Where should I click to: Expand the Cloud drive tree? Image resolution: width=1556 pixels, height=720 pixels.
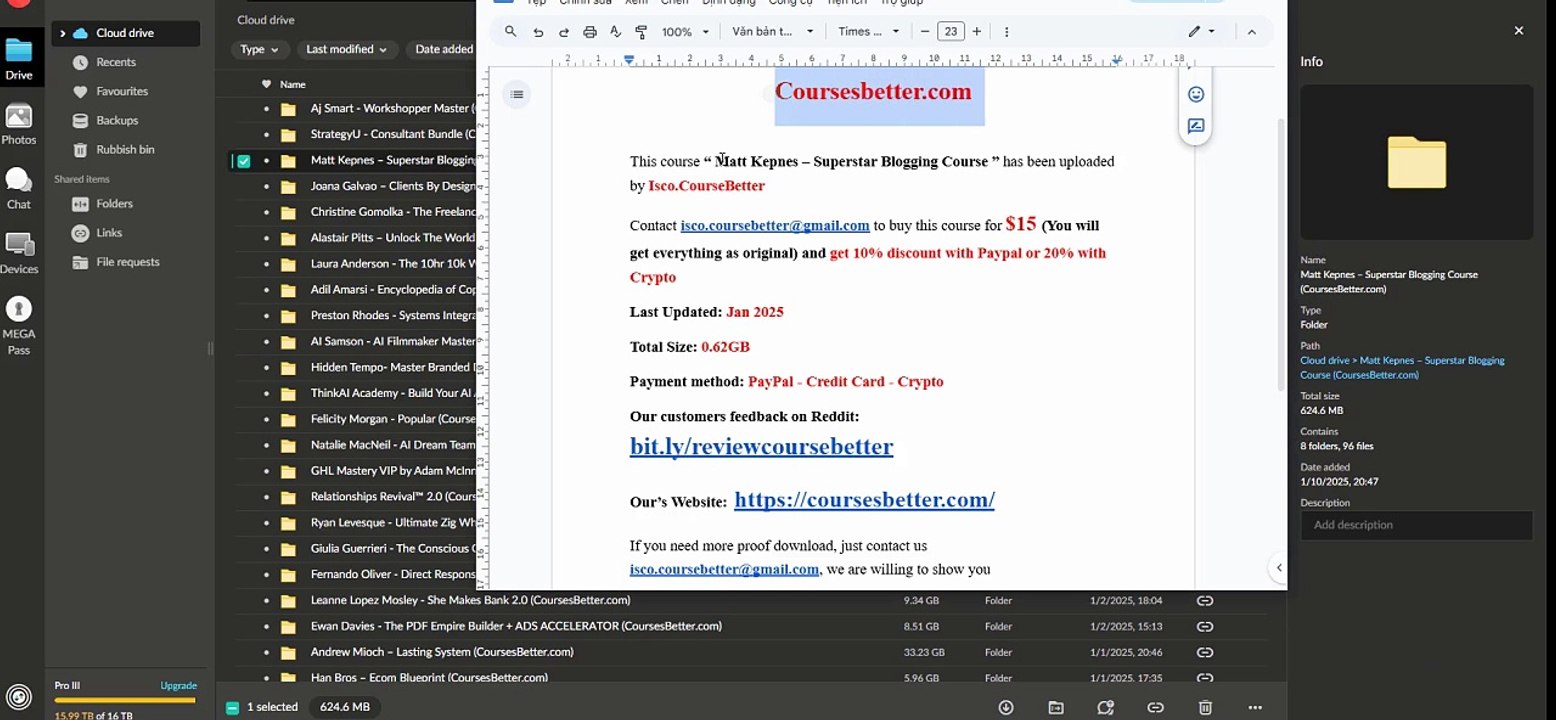[62, 33]
